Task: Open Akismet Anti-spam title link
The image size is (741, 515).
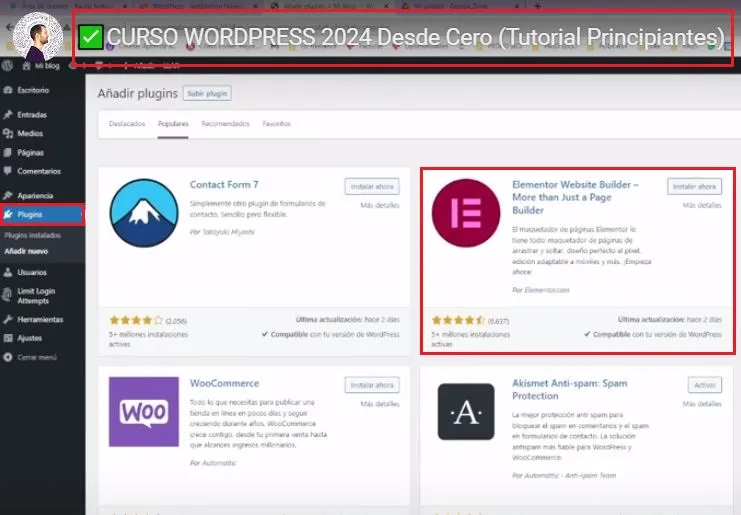Action: 569,389
